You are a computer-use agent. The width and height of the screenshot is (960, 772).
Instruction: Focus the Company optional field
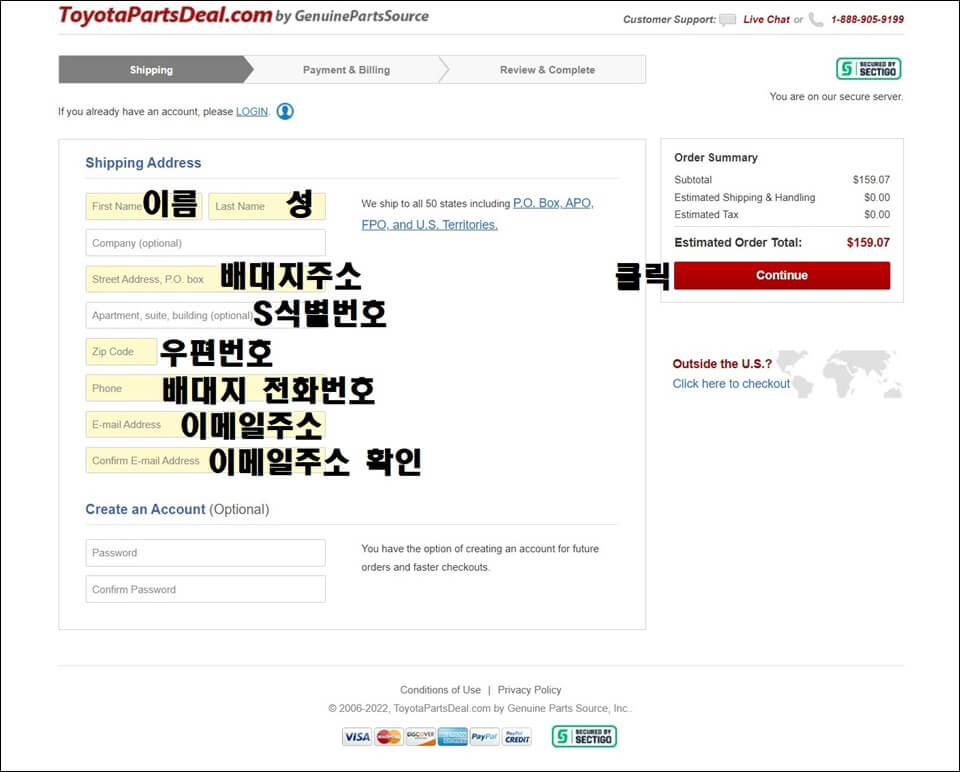coord(206,243)
